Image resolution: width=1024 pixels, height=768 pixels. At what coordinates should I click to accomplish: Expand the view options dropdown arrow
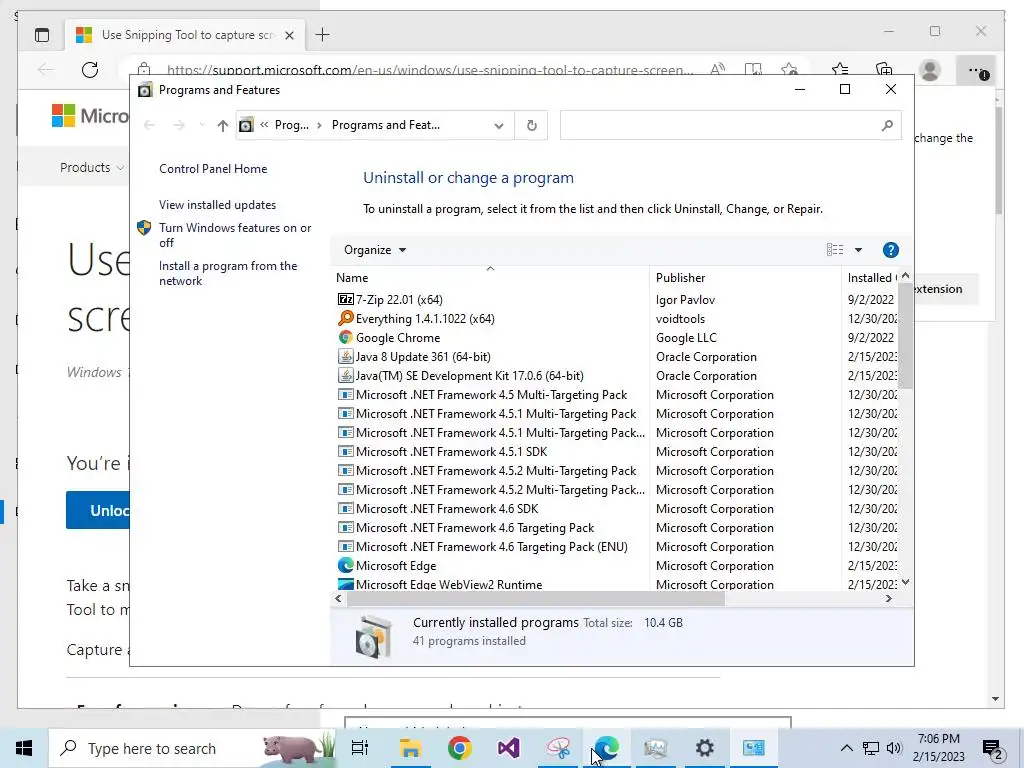point(858,249)
